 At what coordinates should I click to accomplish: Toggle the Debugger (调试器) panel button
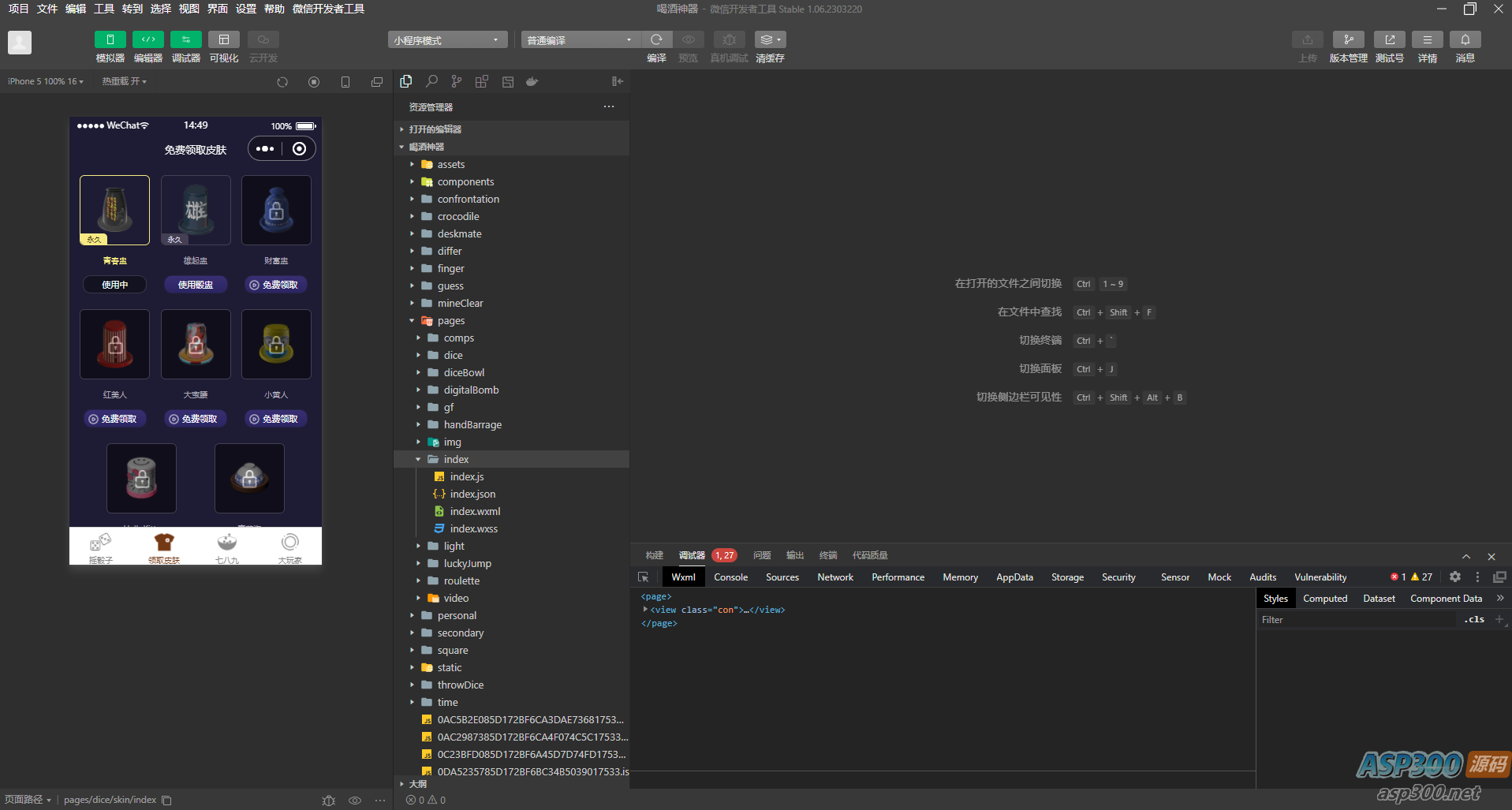186,39
